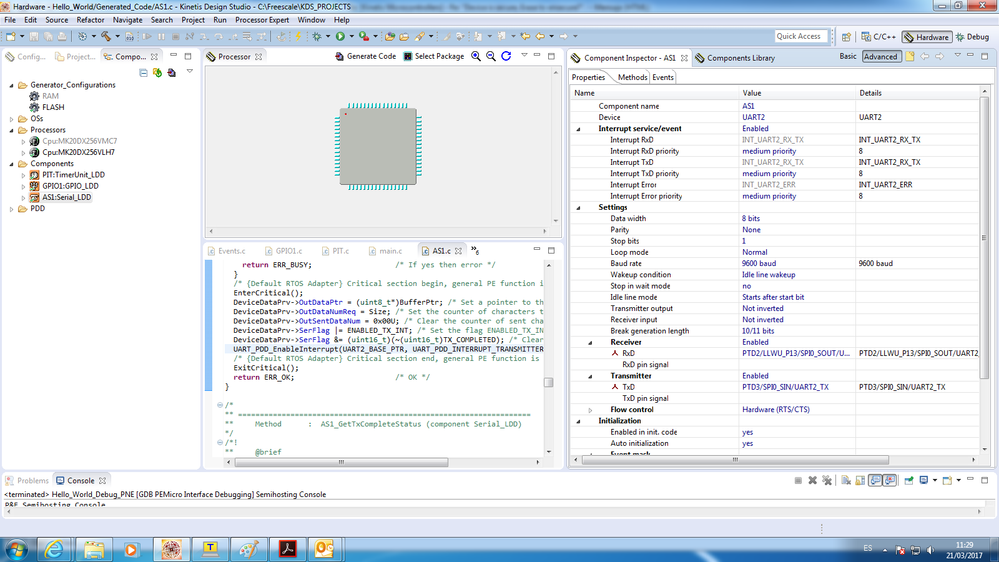
Task: Switch to the Methods tab
Action: pos(631,77)
